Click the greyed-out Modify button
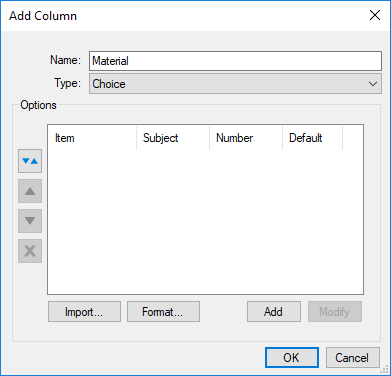391x376 pixels. coord(335,312)
